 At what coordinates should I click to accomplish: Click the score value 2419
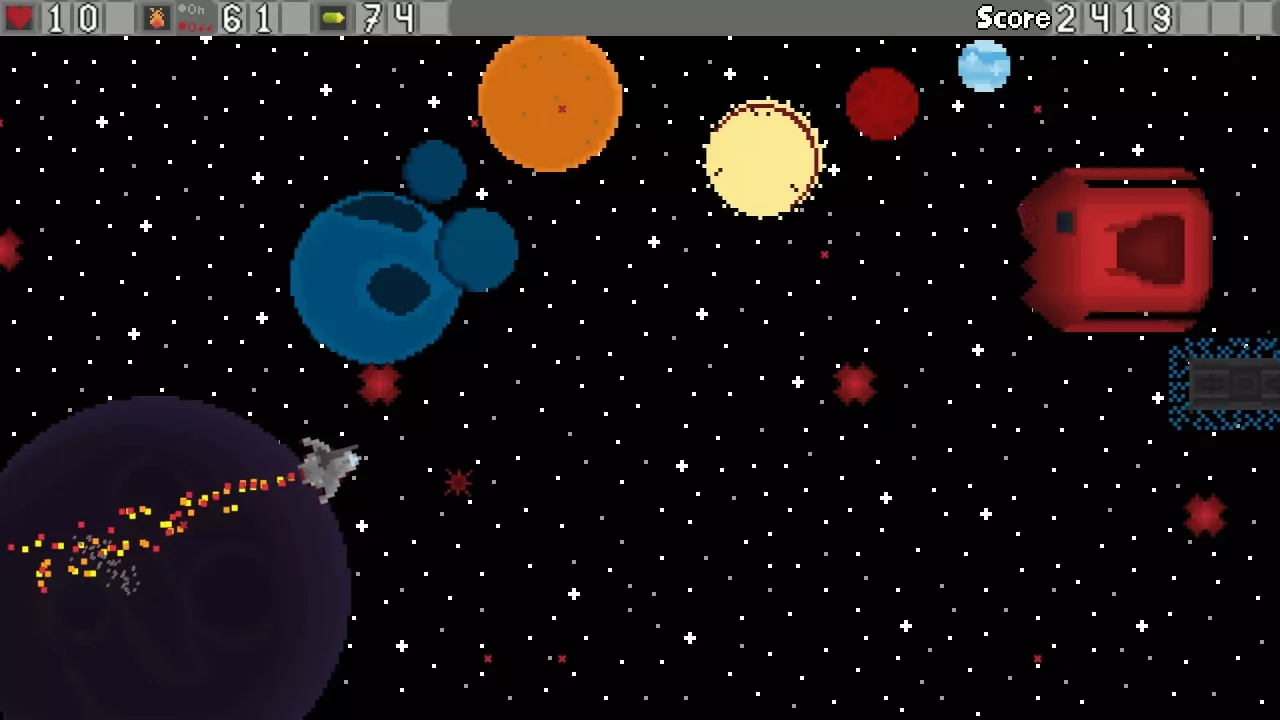(1114, 18)
